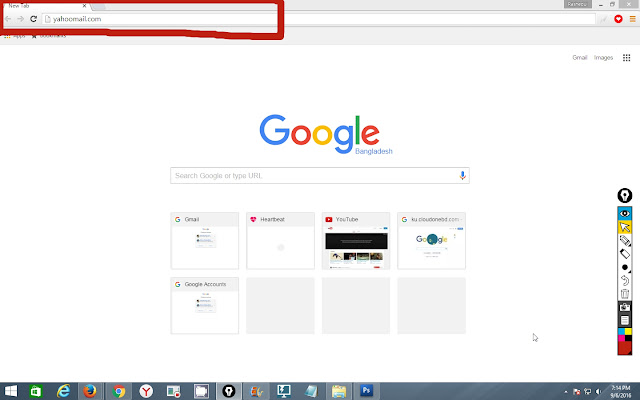Pick the yellow color swatch

point(628,331)
